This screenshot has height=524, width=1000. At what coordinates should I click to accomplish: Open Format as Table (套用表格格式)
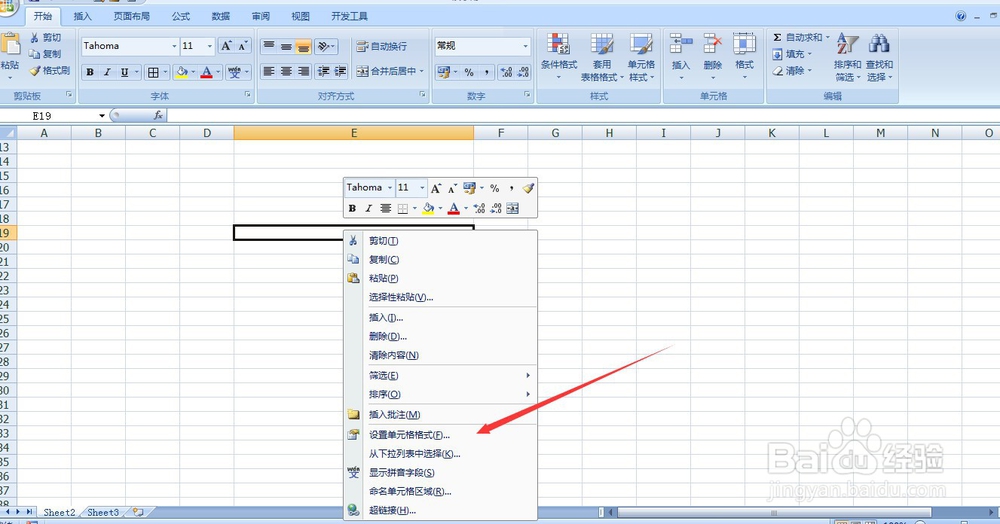pos(601,57)
